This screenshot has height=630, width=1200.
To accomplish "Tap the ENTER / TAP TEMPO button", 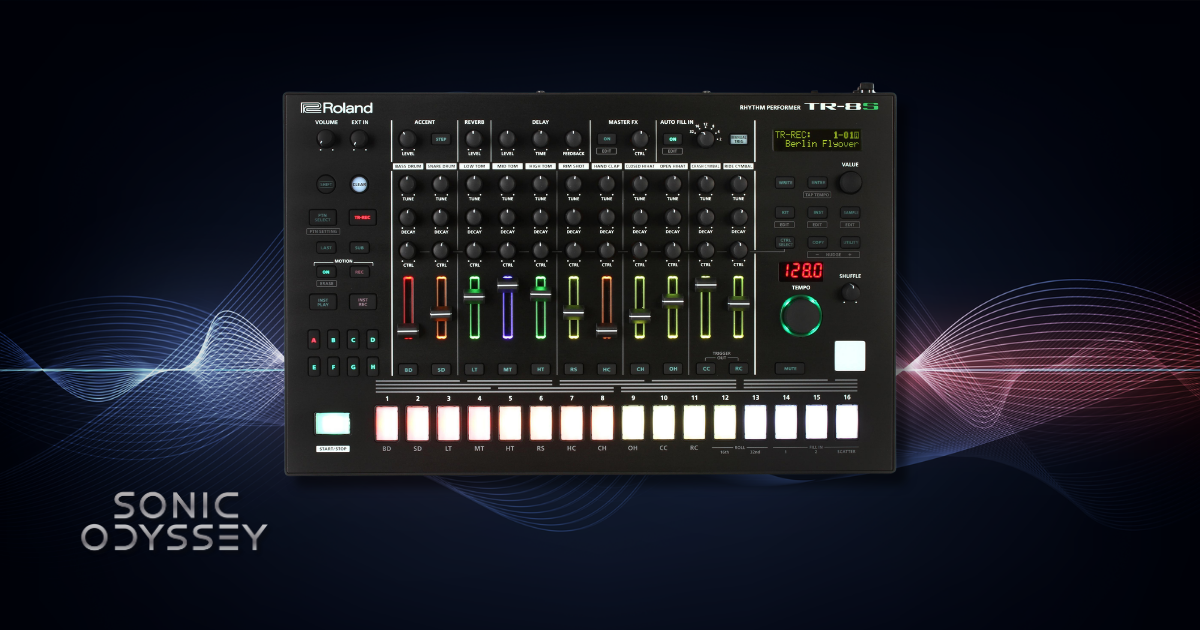I will (817, 182).
